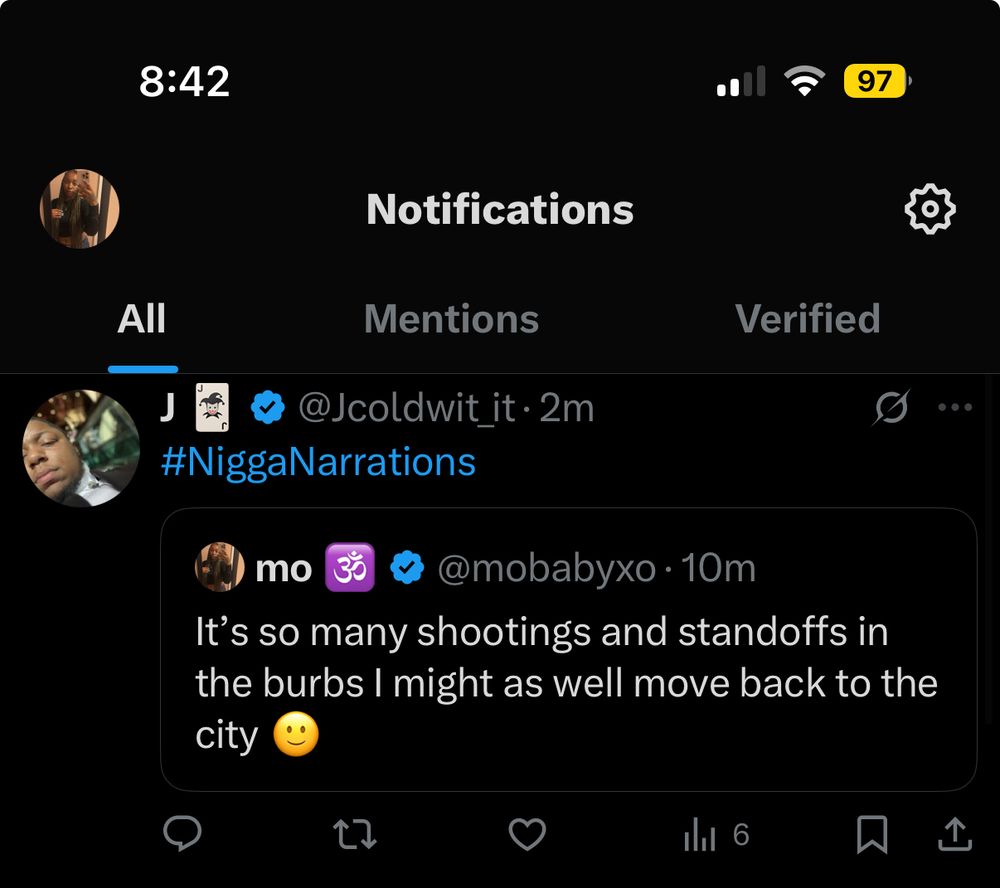Share the post via upload arrow icon
The width and height of the screenshot is (1000, 888).
pyautogui.click(x=955, y=834)
